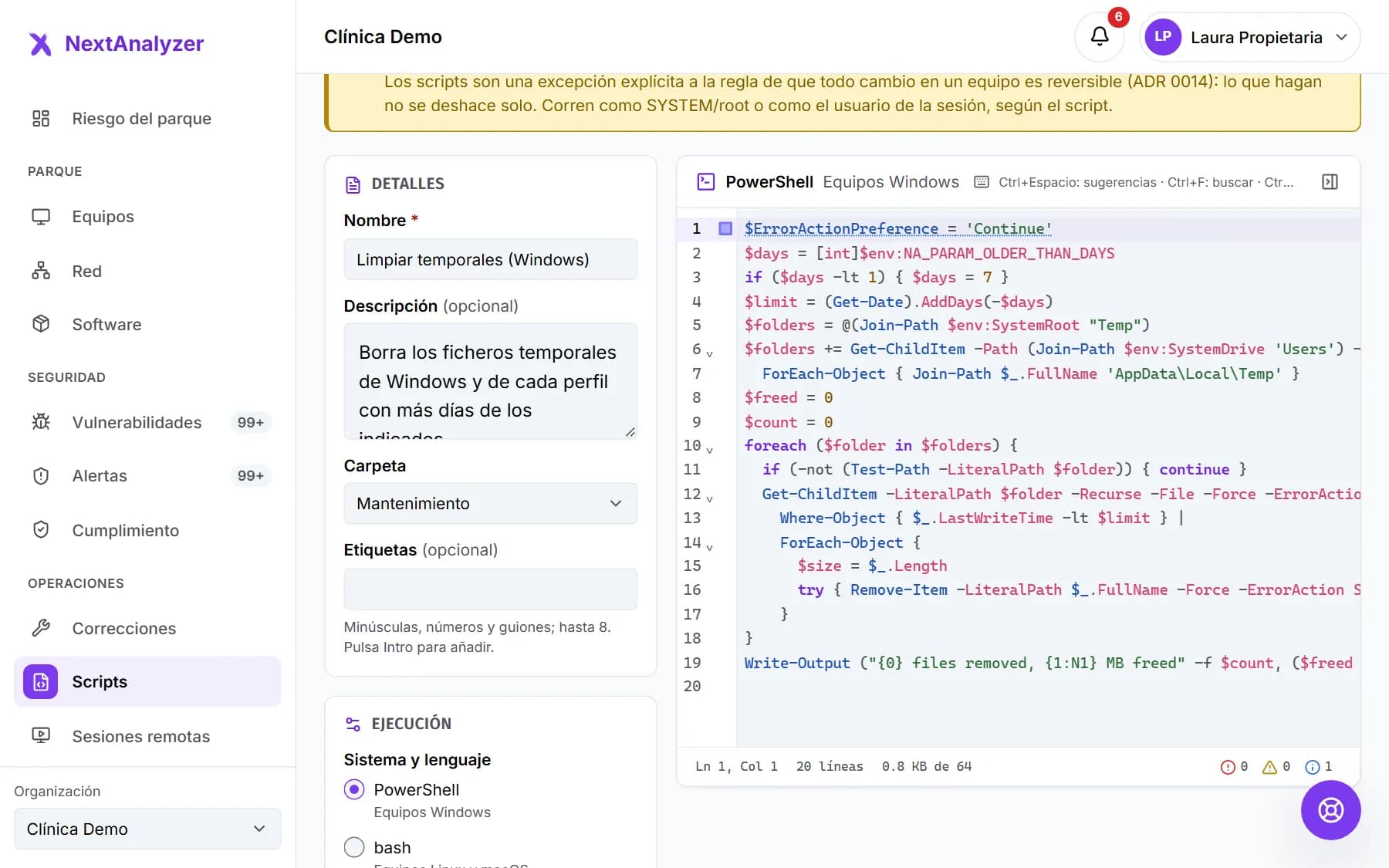Open Riesgo del parque dashboard
Image resolution: width=1389 pixels, height=868 pixels.
(147, 118)
